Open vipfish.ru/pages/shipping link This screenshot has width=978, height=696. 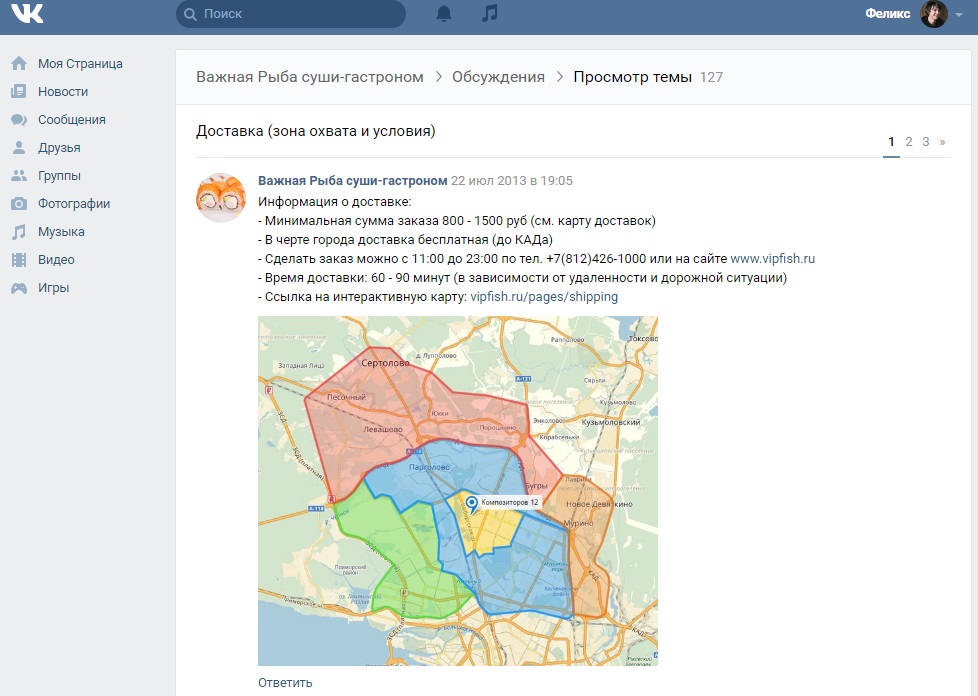click(x=544, y=297)
